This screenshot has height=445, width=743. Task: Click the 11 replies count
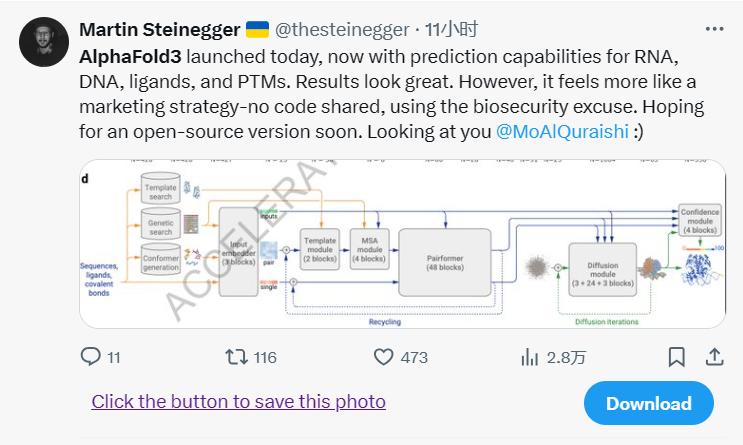114,357
